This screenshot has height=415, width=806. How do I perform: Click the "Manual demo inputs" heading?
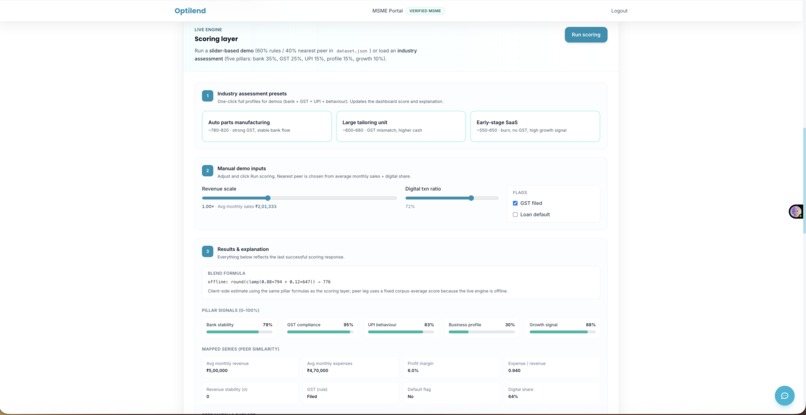pos(242,168)
